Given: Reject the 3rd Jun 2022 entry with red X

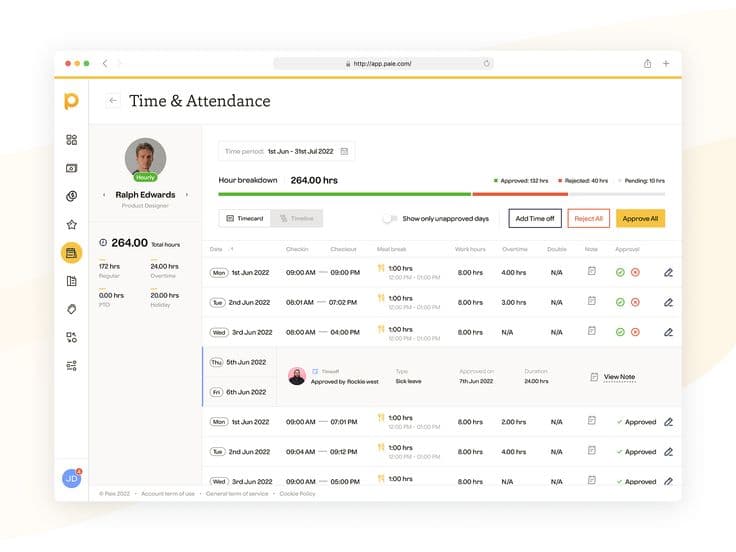Looking at the screenshot, I should point(635,332).
